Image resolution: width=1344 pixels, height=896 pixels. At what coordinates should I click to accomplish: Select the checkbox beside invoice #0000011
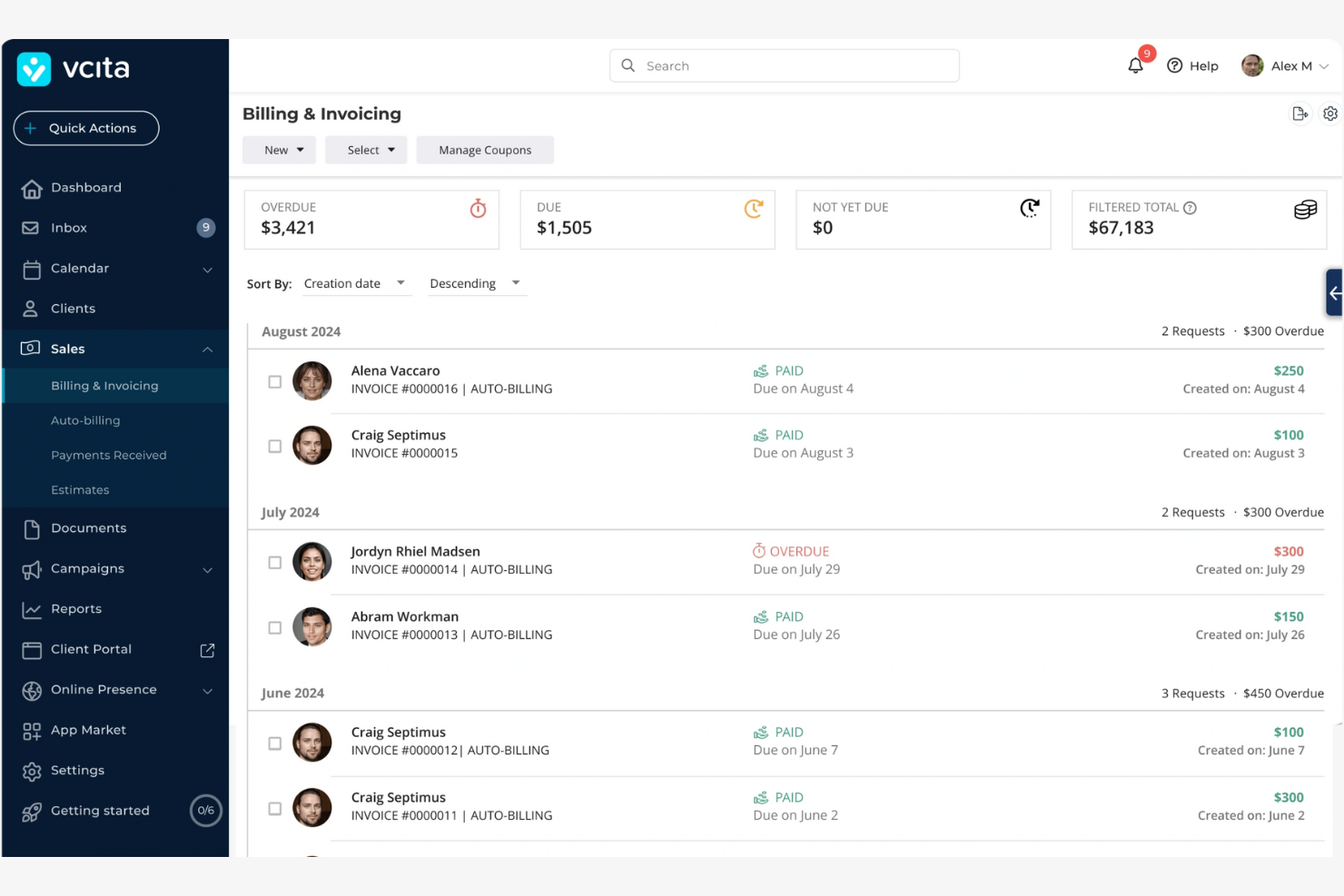(x=275, y=808)
